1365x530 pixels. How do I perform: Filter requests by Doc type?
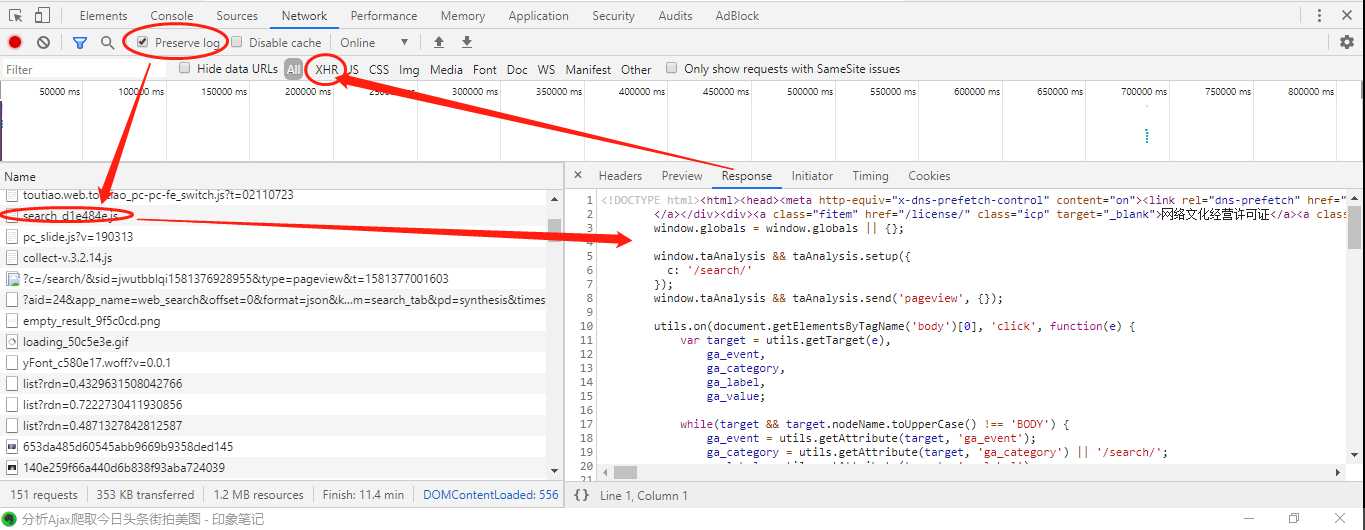pyautogui.click(x=517, y=69)
